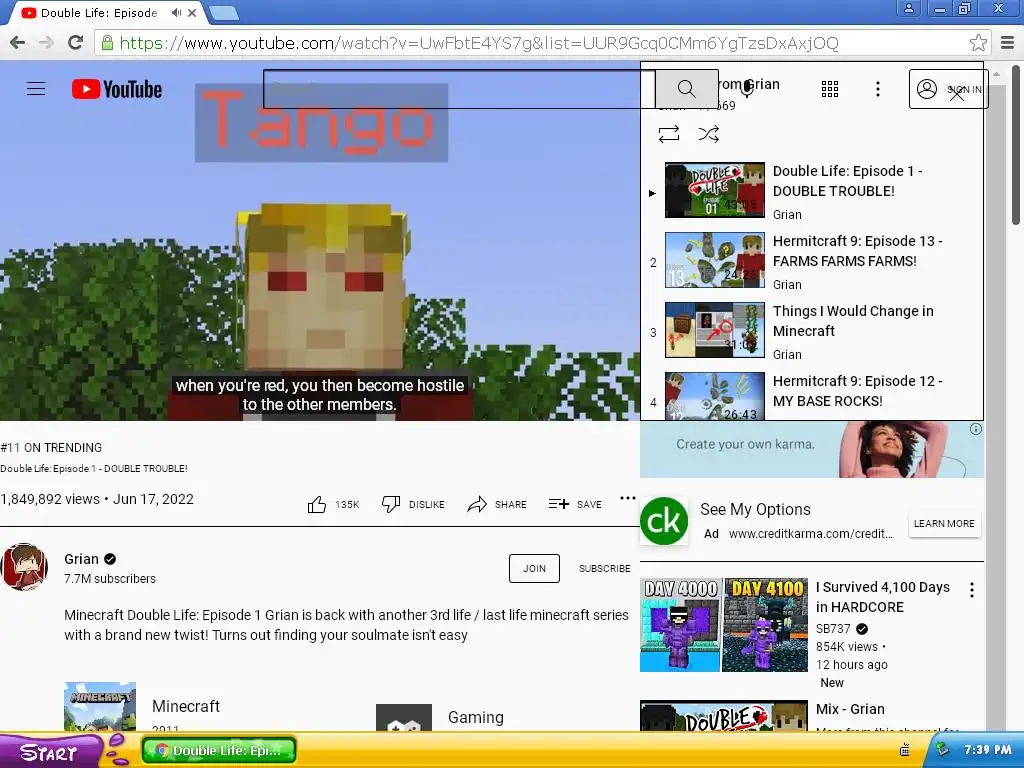Select the Double Life: Episode tab
This screenshot has width=1024, height=768.
98,12
